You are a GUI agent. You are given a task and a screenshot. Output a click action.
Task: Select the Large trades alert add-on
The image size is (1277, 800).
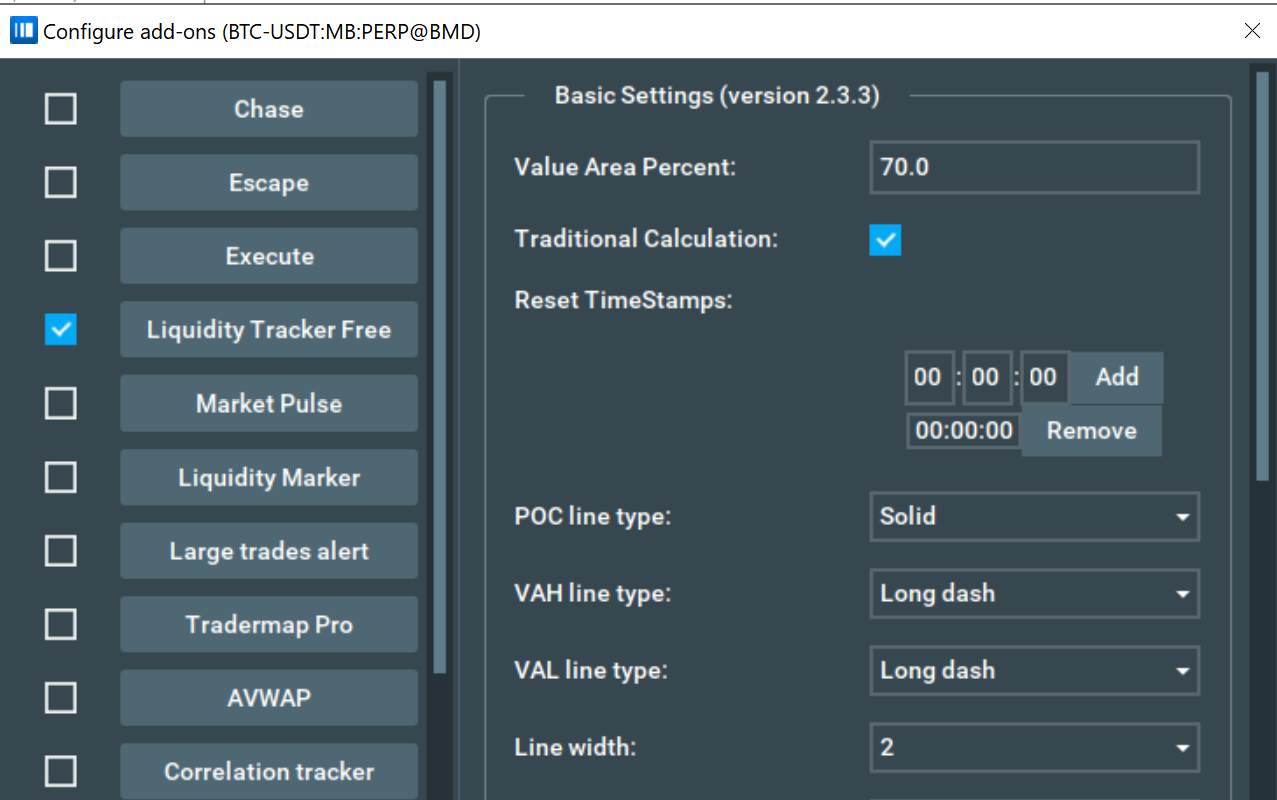(x=269, y=551)
